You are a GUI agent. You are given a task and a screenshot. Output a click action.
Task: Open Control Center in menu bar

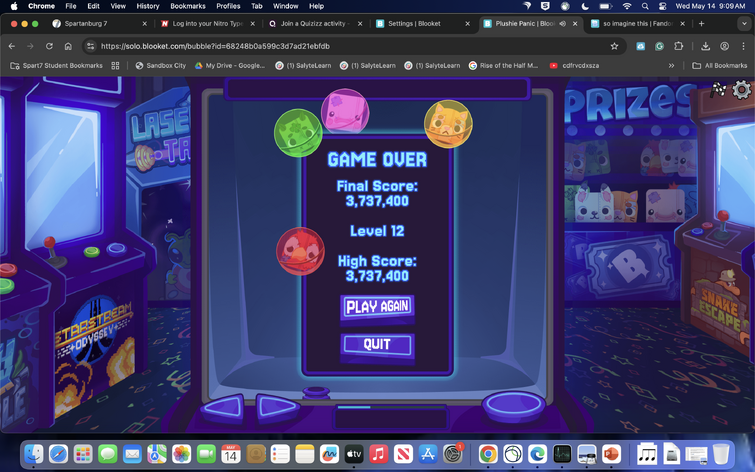point(663,6)
